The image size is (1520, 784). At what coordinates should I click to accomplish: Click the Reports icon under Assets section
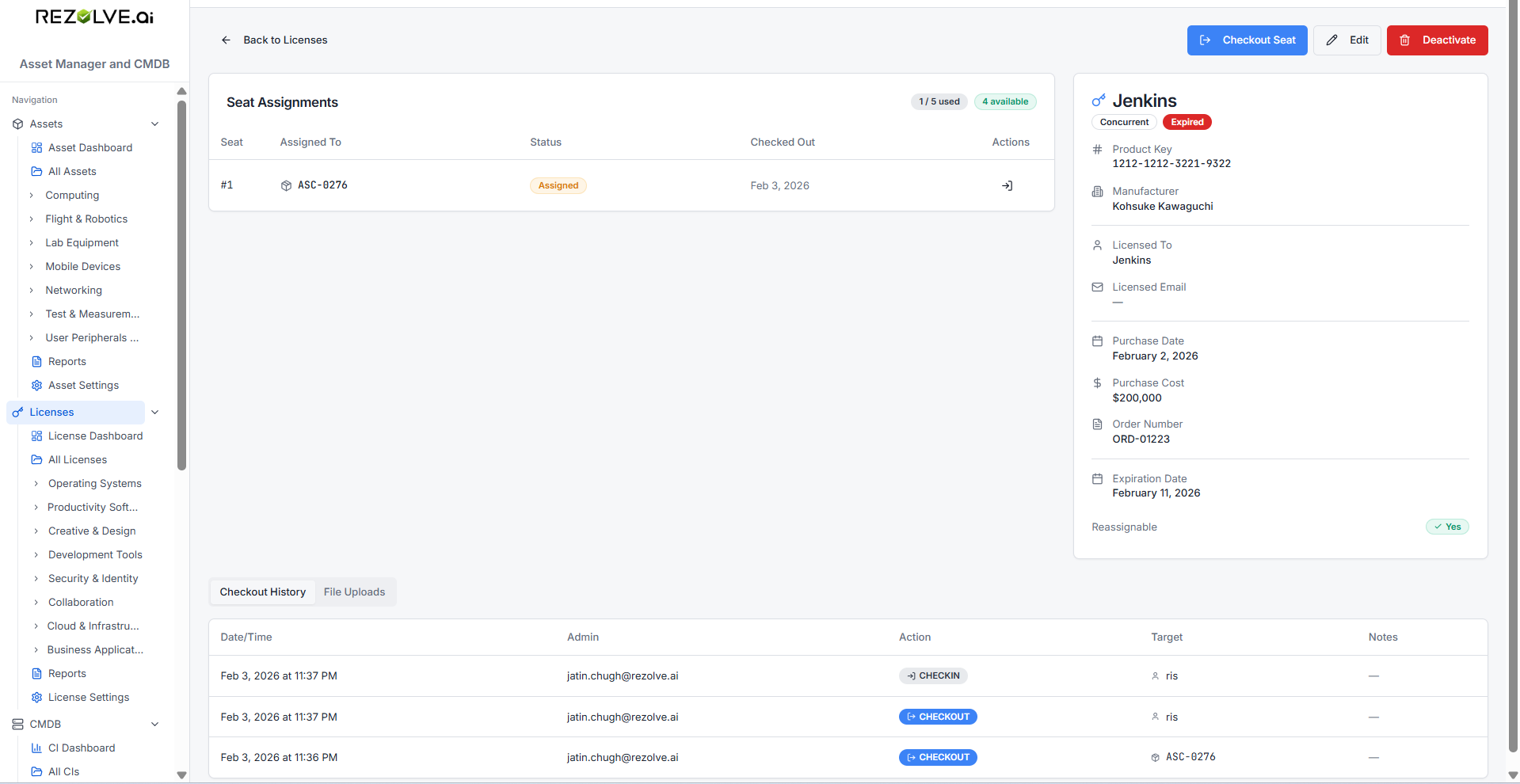[x=36, y=362]
